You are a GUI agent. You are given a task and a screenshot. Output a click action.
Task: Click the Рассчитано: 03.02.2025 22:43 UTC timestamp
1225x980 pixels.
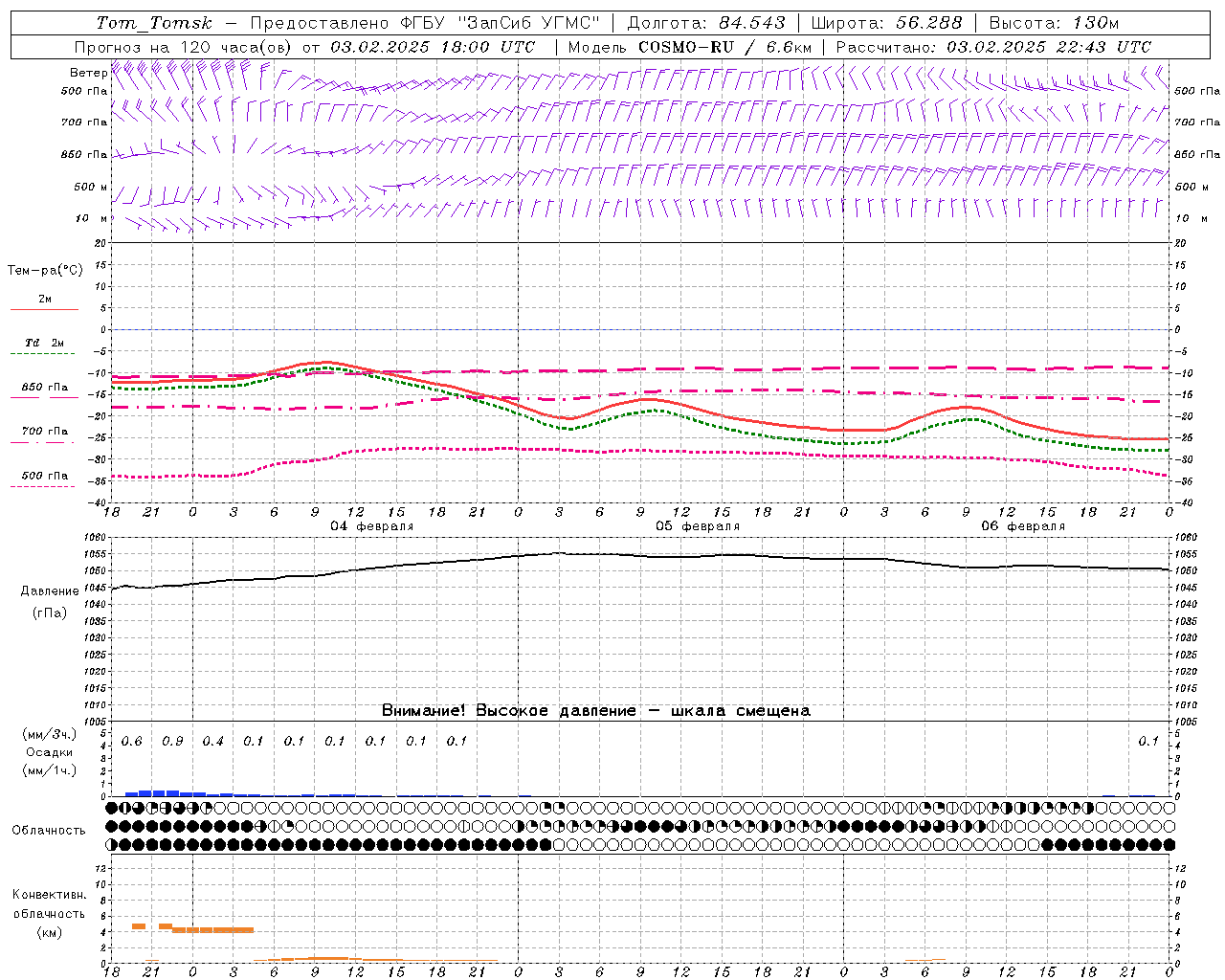pyautogui.click(x=993, y=47)
